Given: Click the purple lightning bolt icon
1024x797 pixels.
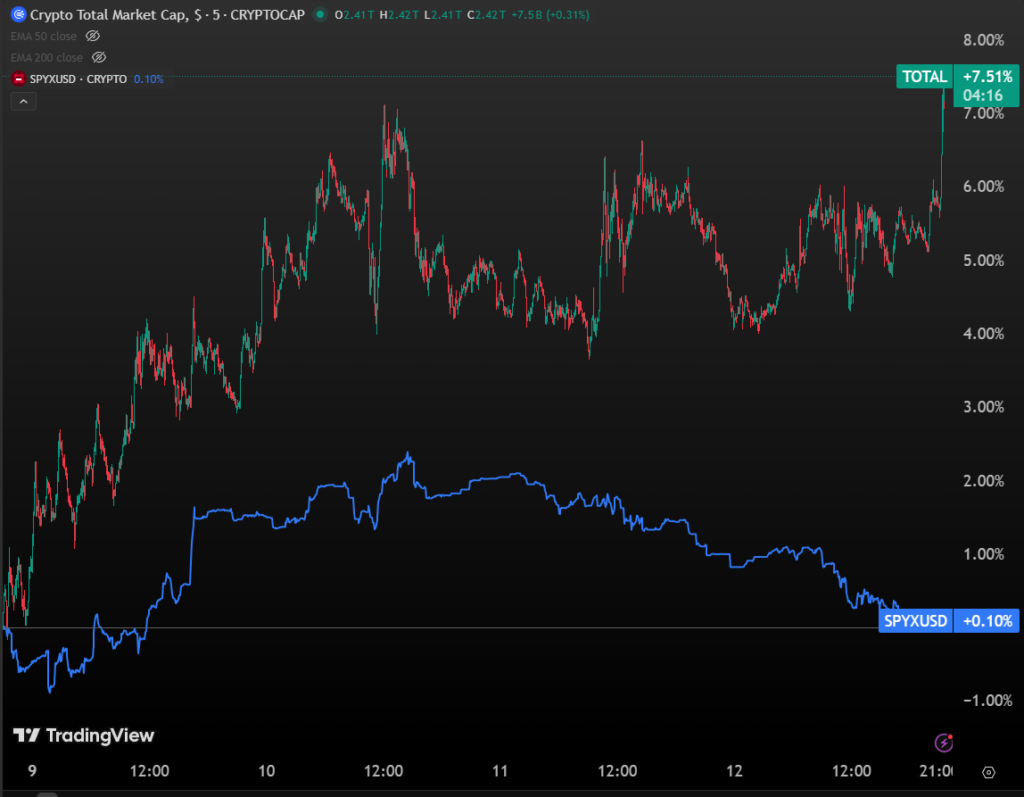Looking at the screenshot, I should point(942,742).
